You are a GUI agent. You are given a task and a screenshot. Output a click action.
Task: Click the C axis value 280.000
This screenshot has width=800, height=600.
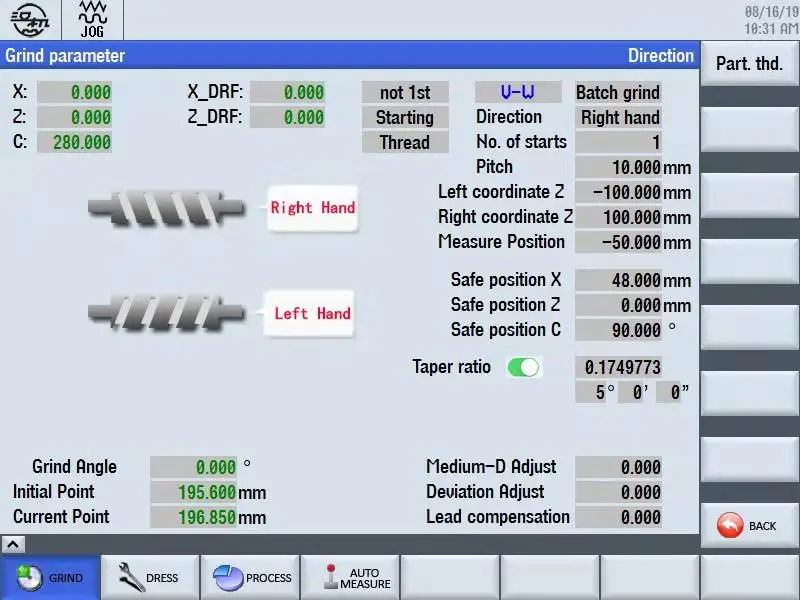coord(74,142)
